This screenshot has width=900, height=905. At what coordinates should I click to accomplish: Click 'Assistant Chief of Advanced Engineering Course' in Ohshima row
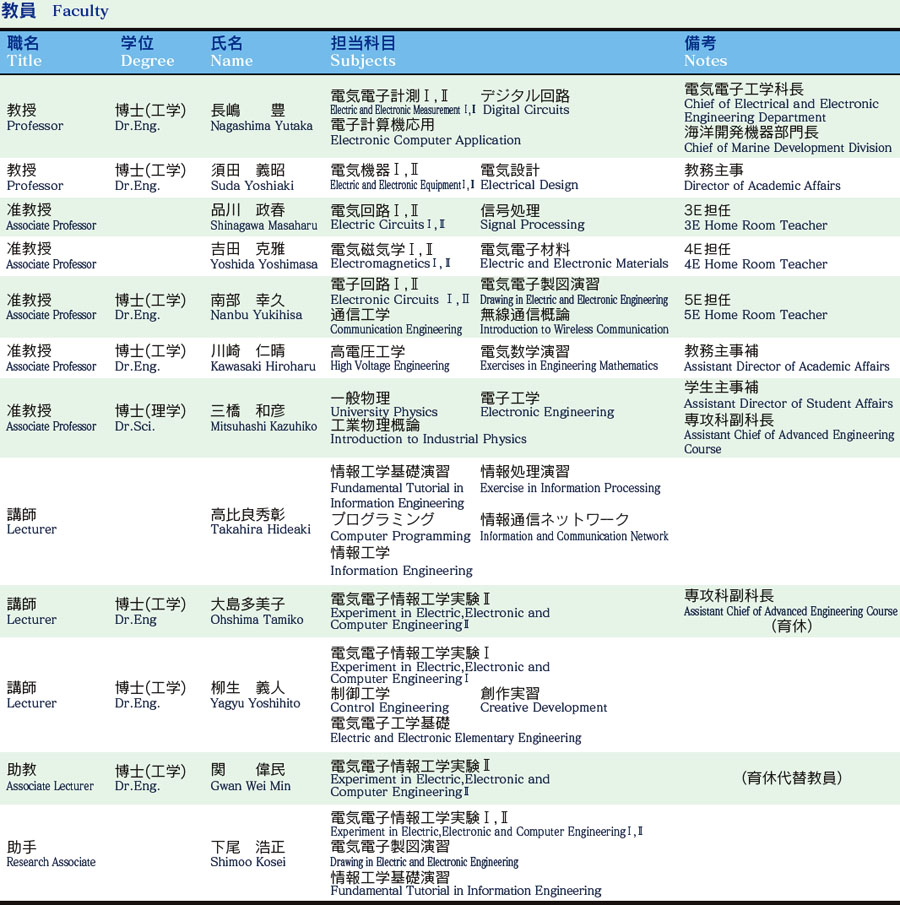coord(791,612)
